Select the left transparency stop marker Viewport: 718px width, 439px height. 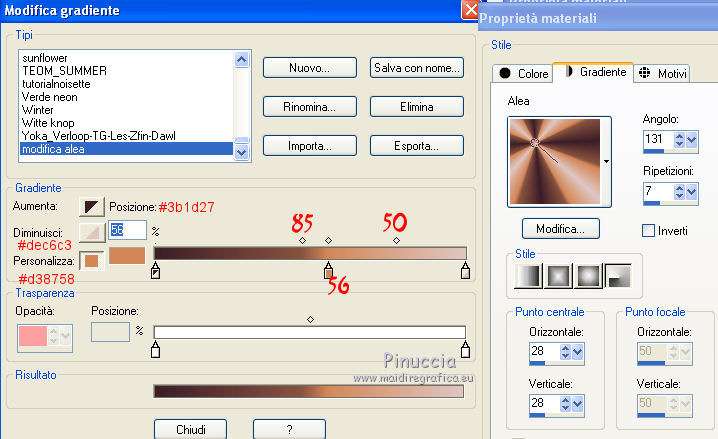pos(156,349)
